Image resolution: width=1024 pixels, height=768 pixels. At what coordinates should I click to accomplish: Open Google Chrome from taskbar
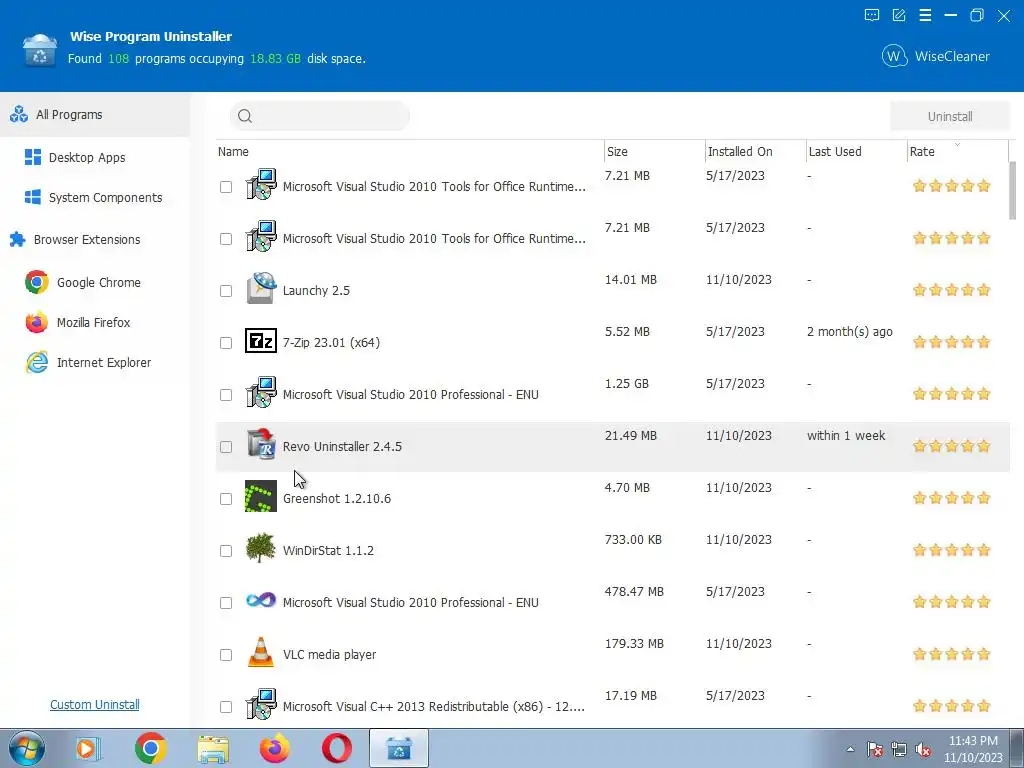pyautogui.click(x=151, y=748)
